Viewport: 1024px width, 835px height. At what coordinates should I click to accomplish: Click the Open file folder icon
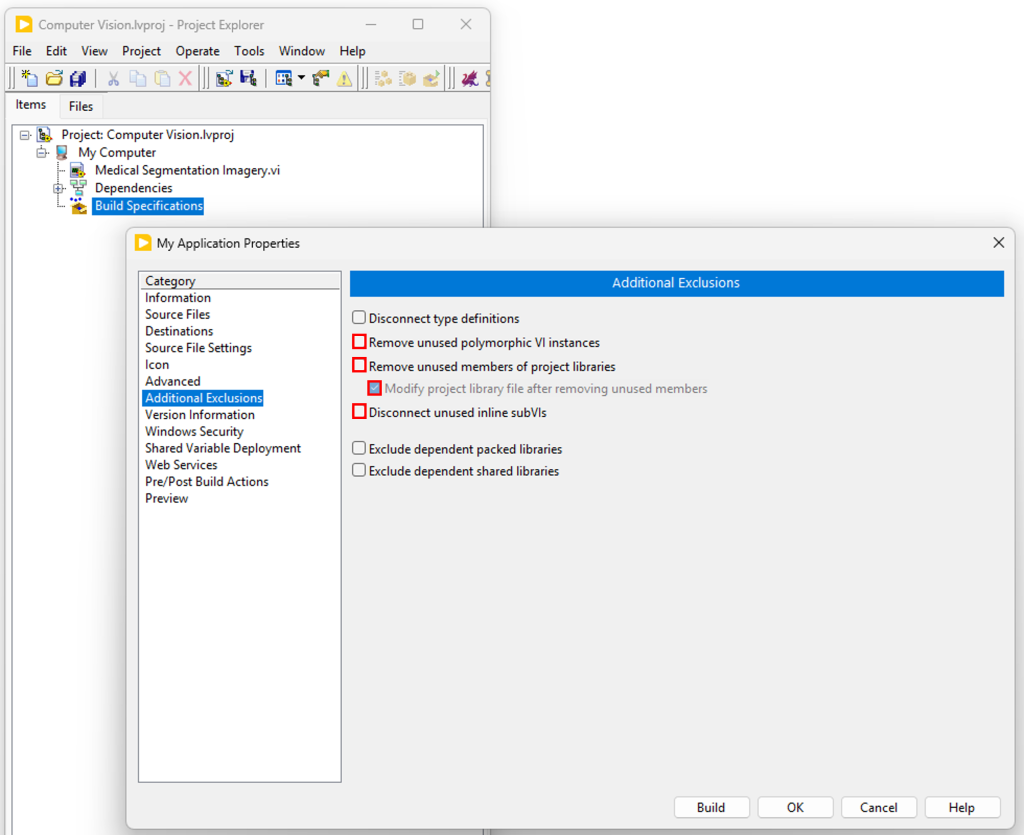click(x=54, y=79)
